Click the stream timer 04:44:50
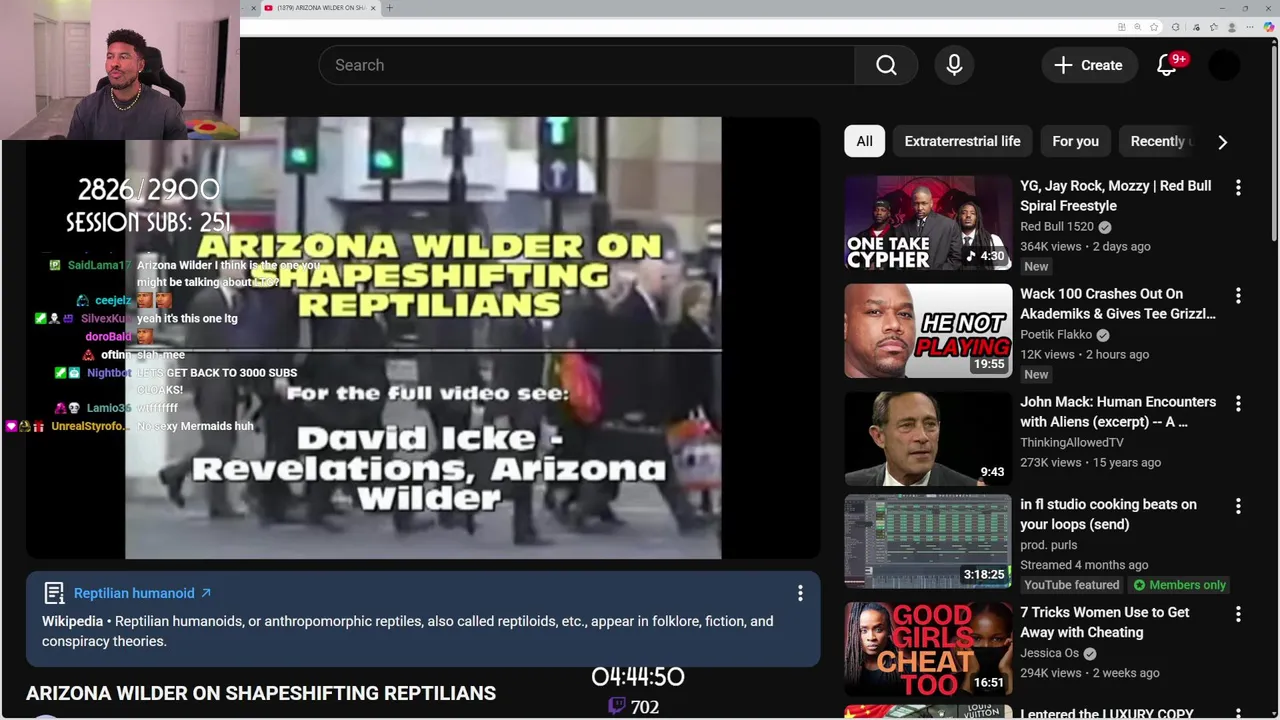 tap(637, 677)
